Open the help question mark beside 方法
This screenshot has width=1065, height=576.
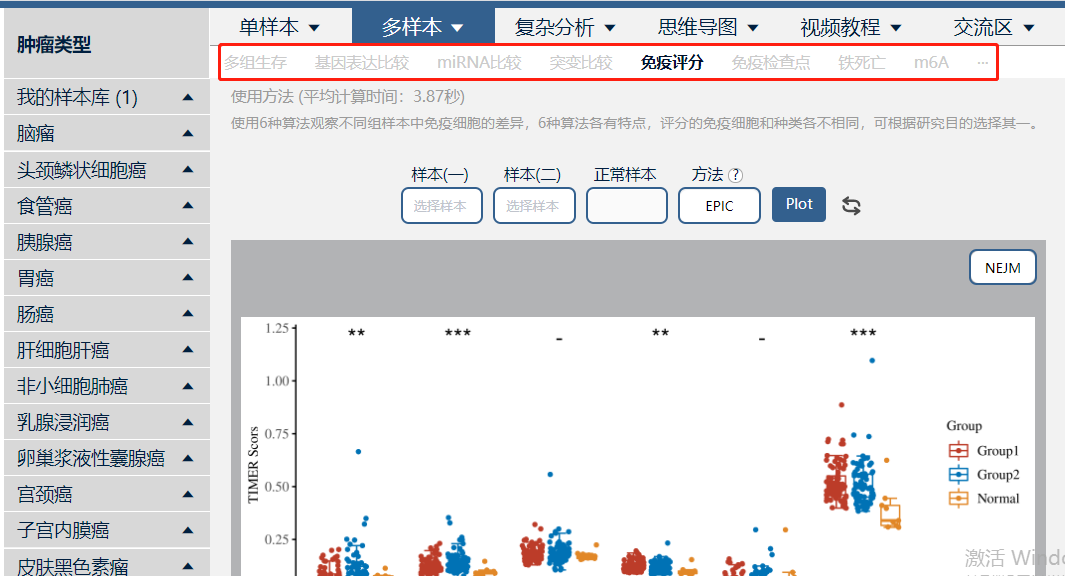click(735, 175)
